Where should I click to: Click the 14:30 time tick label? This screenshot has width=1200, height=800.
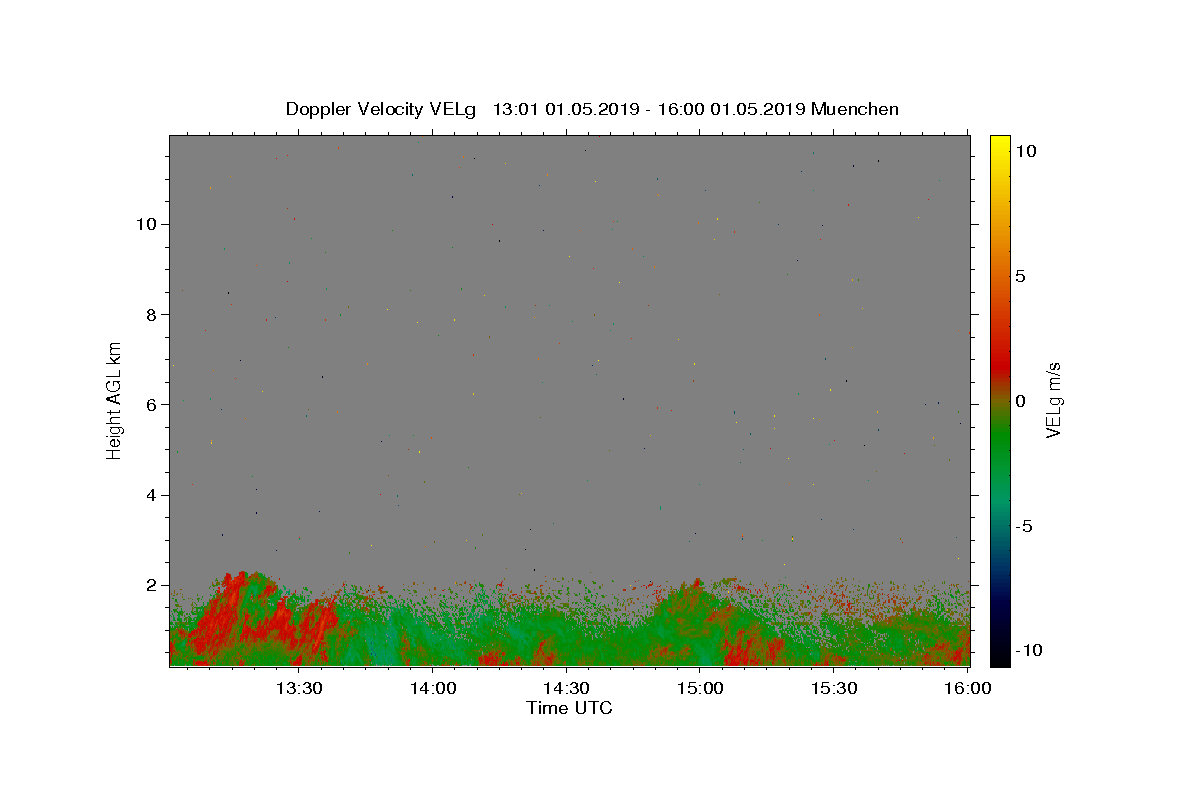pyautogui.click(x=566, y=688)
